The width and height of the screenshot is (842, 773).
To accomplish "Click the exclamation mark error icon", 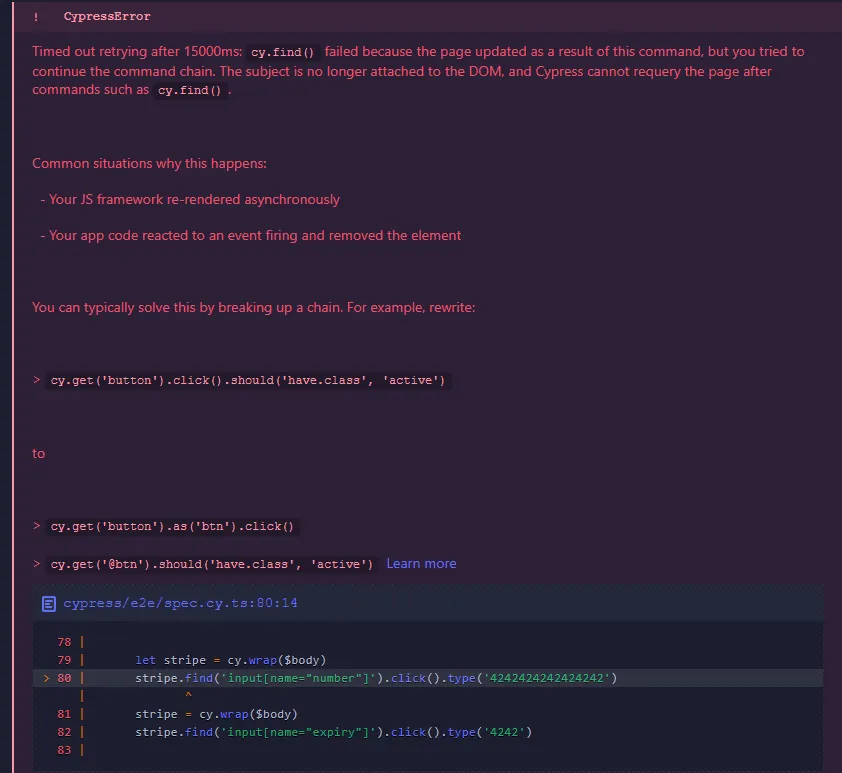I will [36, 17].
